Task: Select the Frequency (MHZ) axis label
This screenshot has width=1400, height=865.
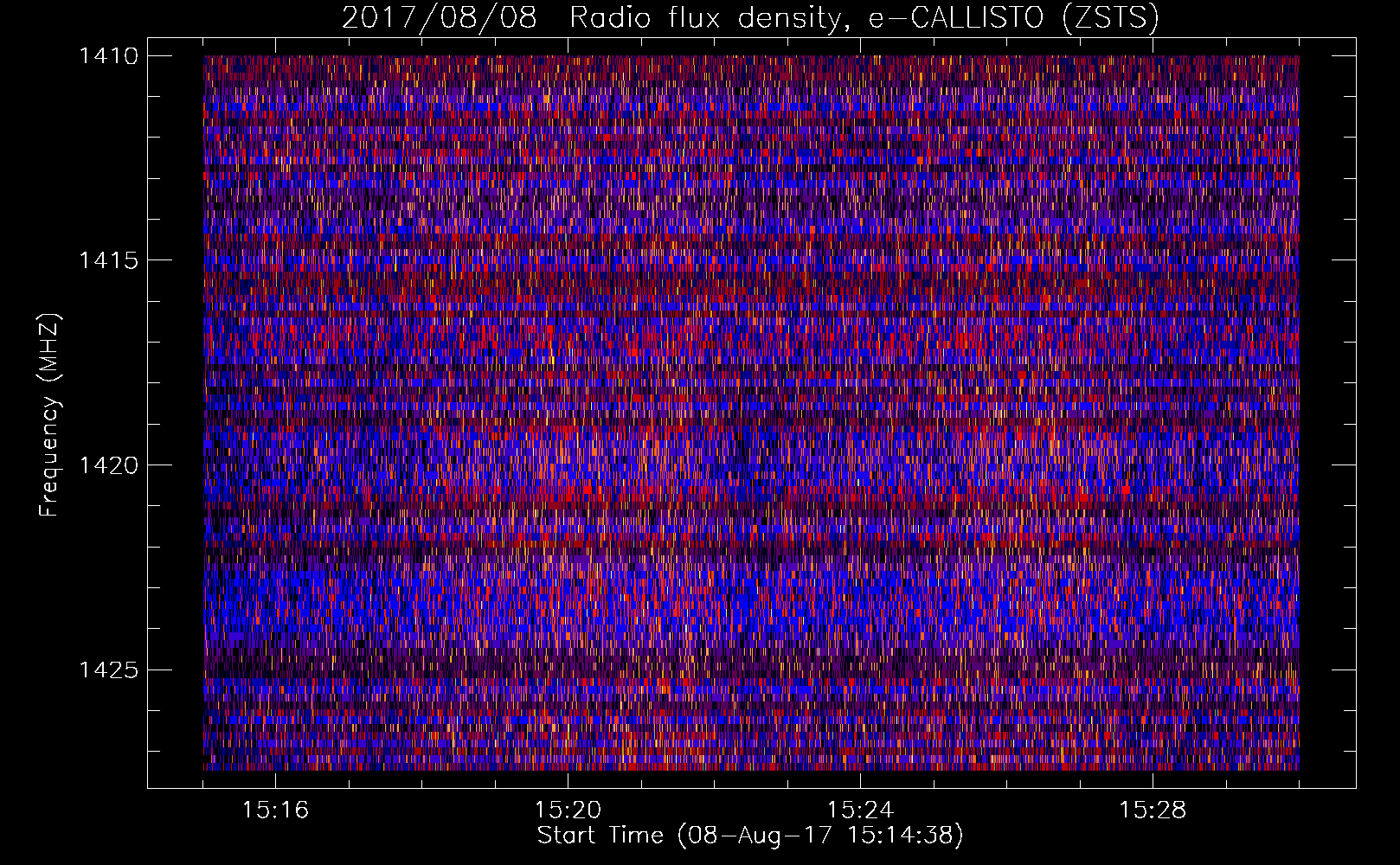Action: [49, 415]
